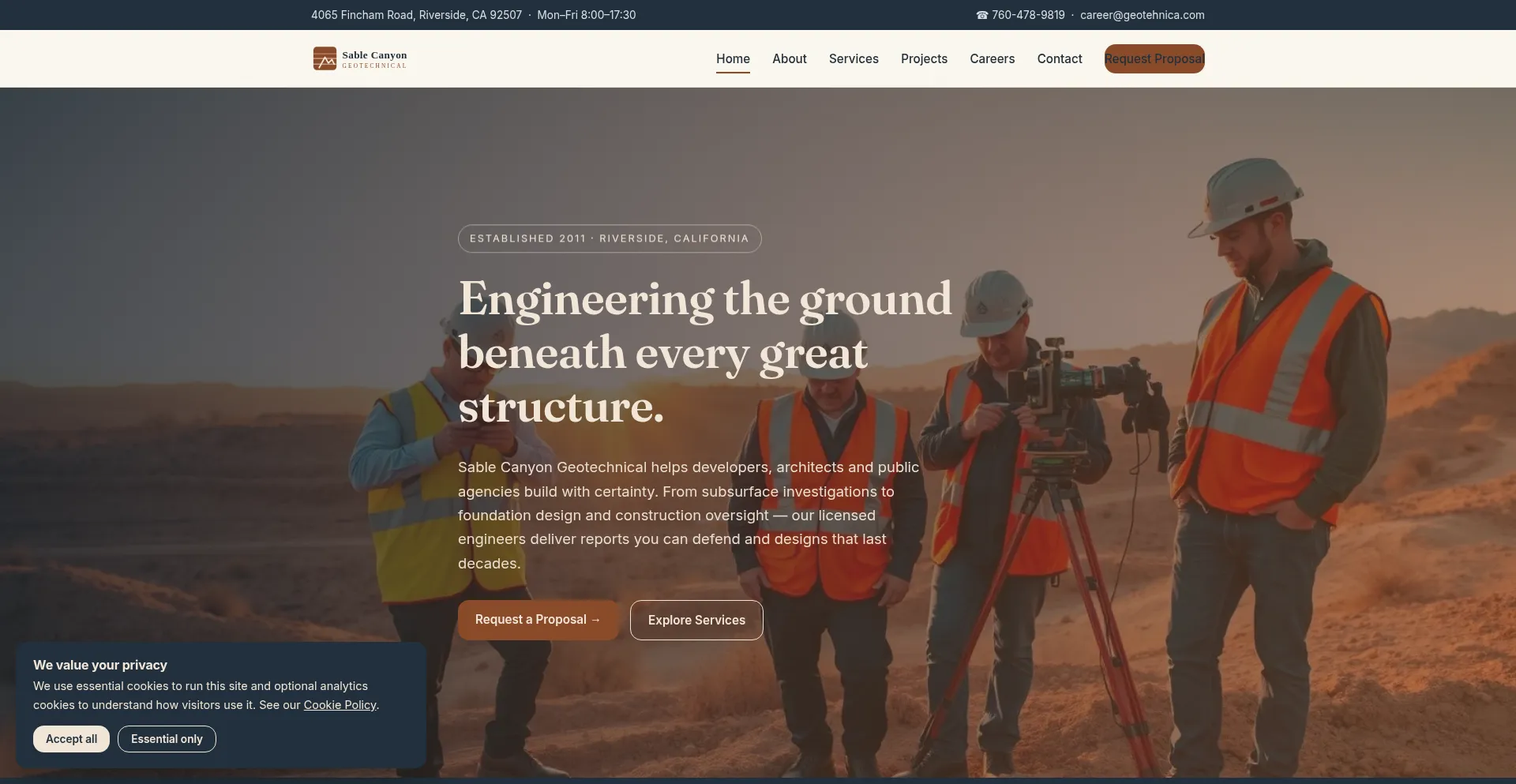
Task: Choose Essential only cookies
Action: (167, 739)
